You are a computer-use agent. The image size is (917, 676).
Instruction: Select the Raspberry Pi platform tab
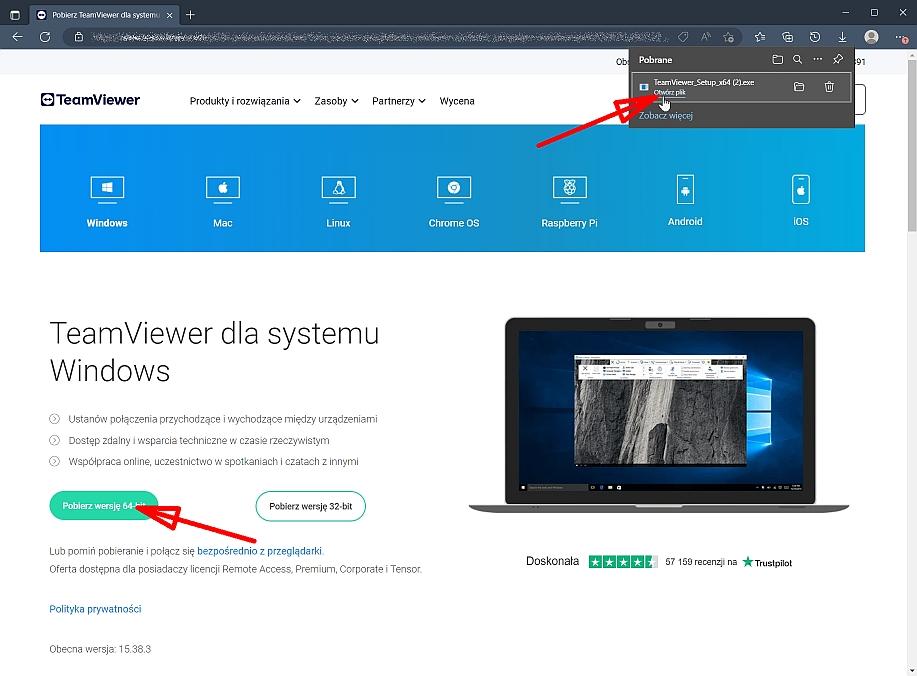coord(570,202)
